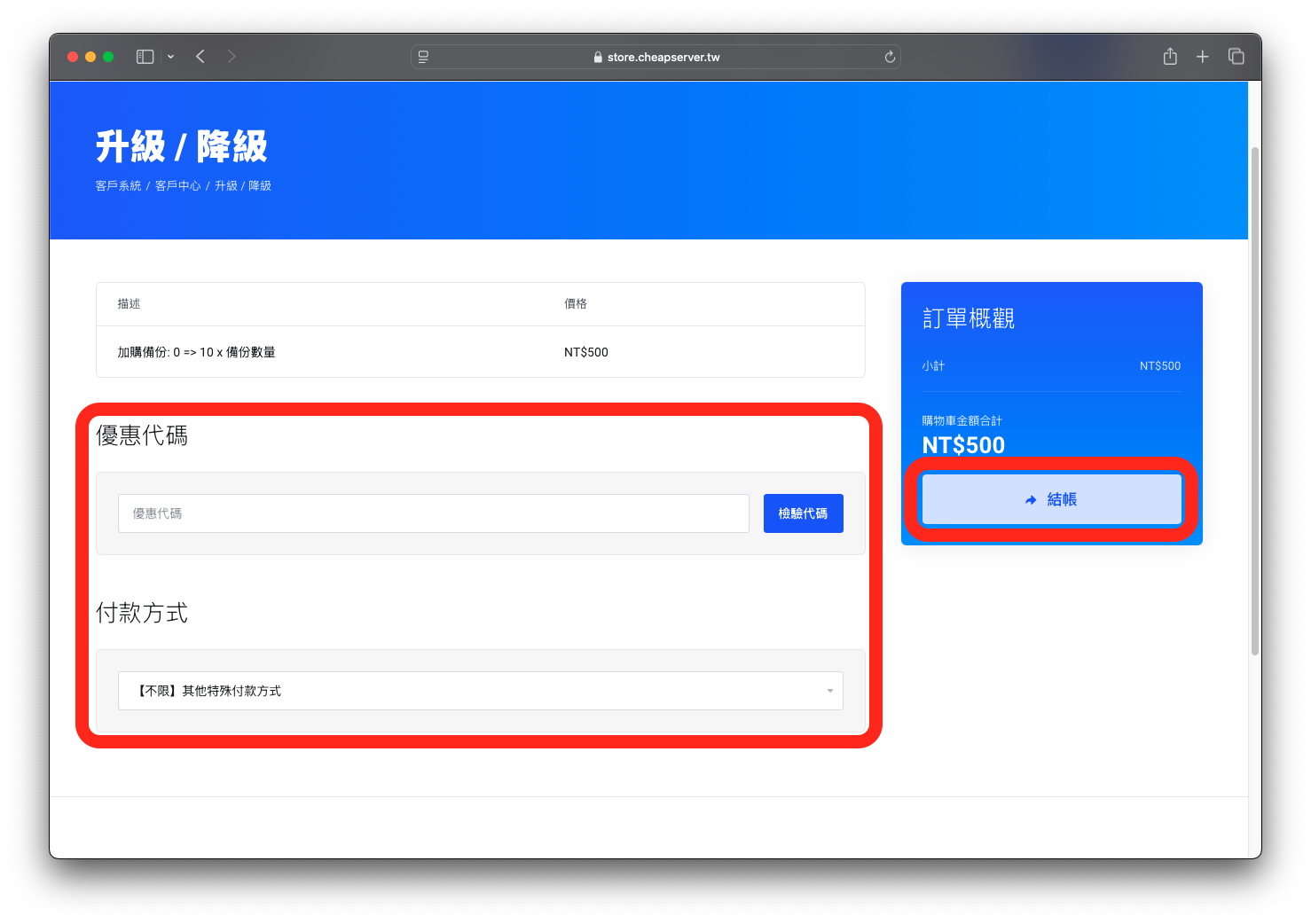Click the page's vertical scrollbar
This screenshot has width=1311, height=924.
1254,399
